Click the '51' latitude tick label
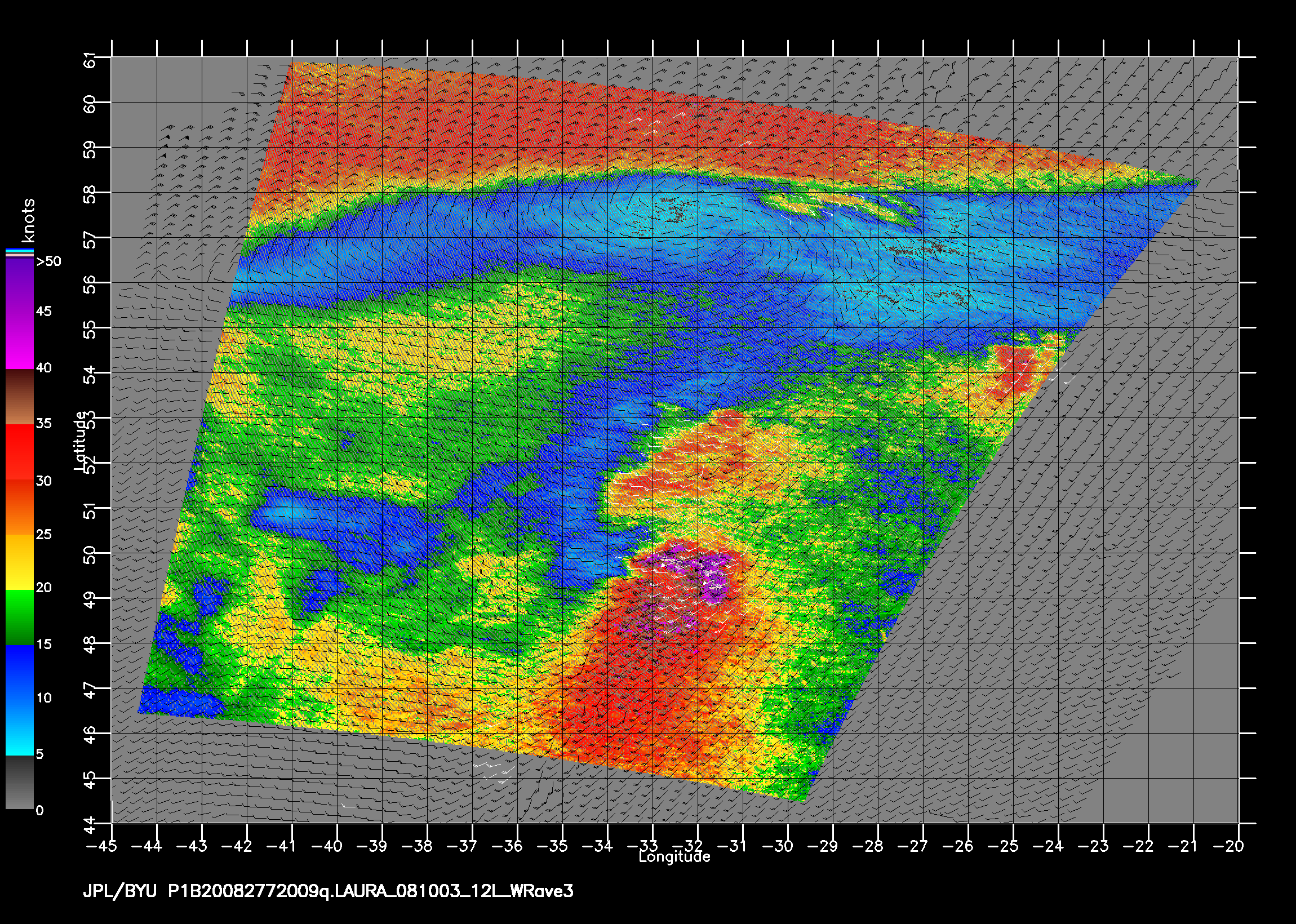 coord(90,510)
